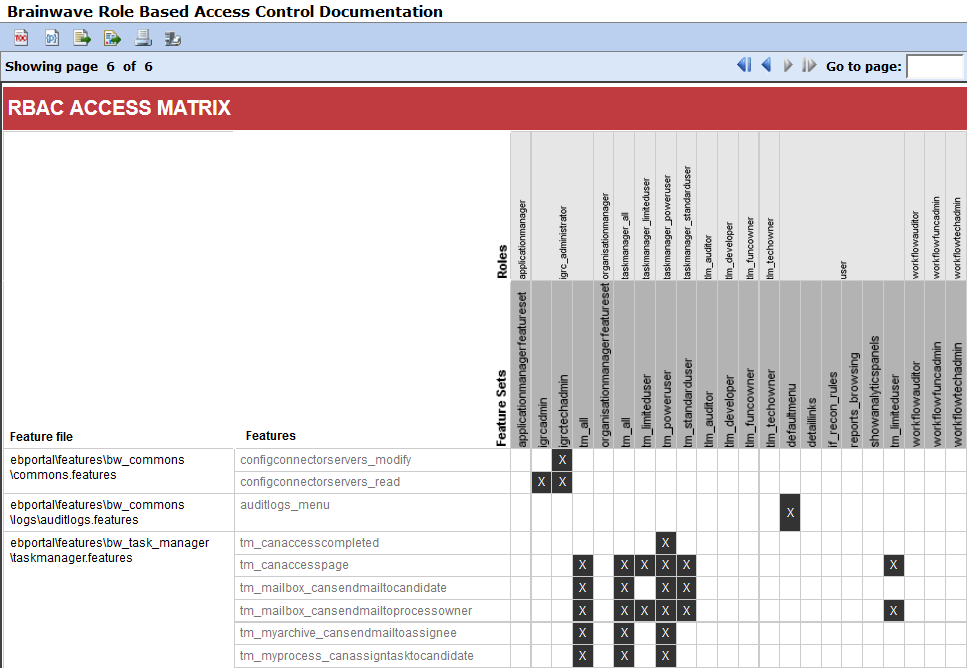Go to the previous page arrow
The width and height of the screenshot is (967, 668).
point(767,65)
